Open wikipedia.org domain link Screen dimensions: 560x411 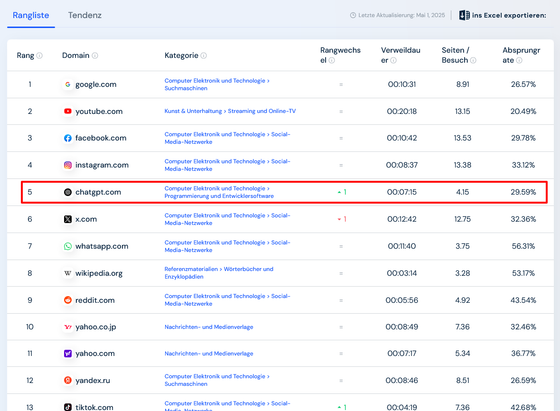[99, 273]
